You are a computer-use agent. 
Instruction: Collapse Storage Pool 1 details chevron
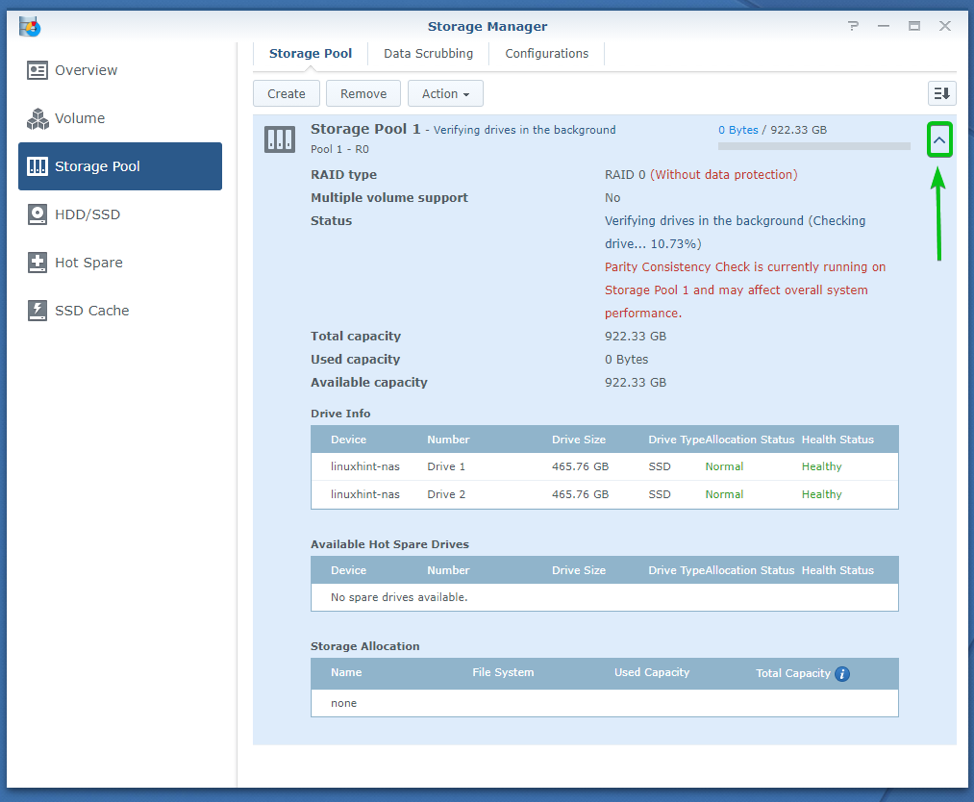tap(939, 141)
